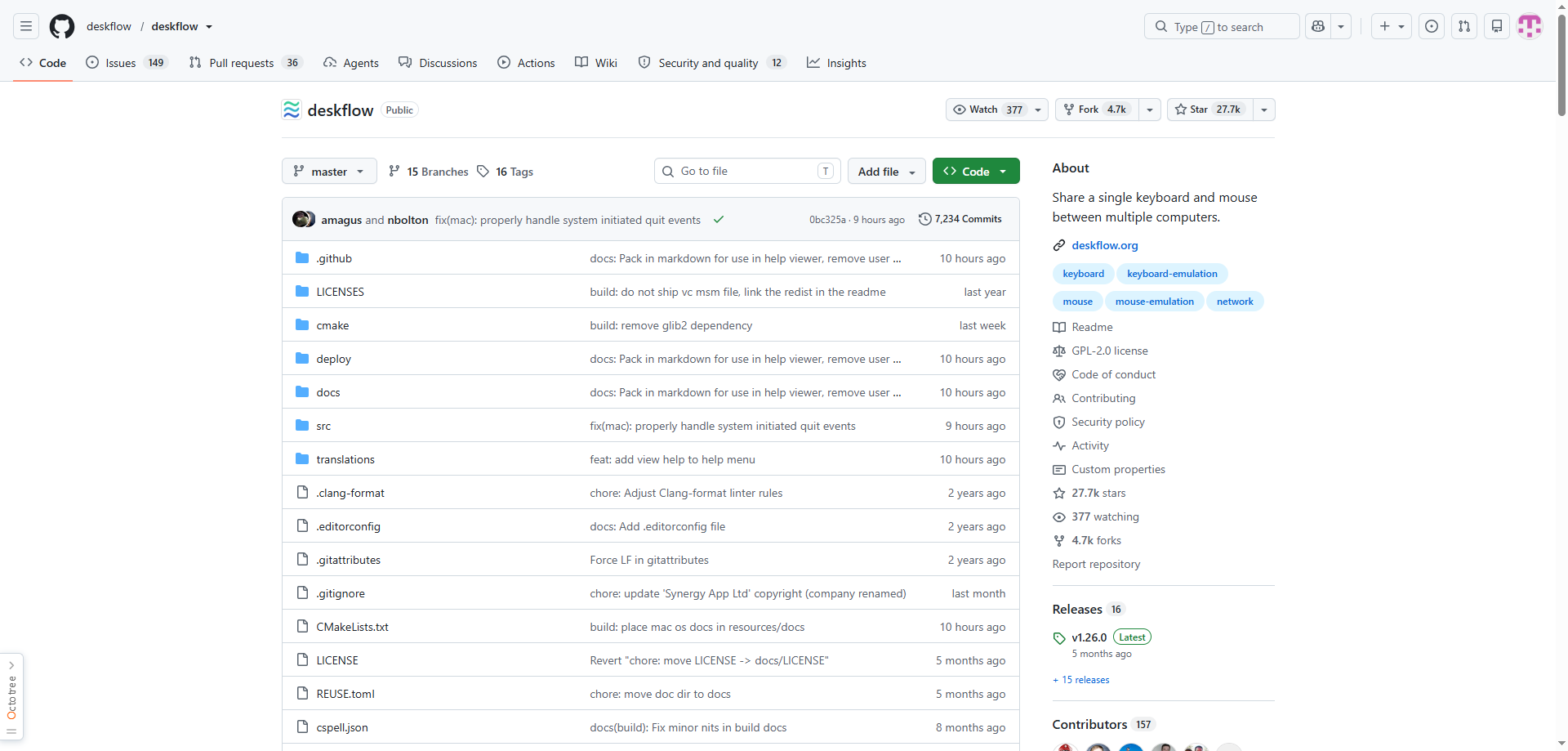Open the + 15 releases link
Viewport: 1568px width, 751px height.
[x=1081, y=680]
